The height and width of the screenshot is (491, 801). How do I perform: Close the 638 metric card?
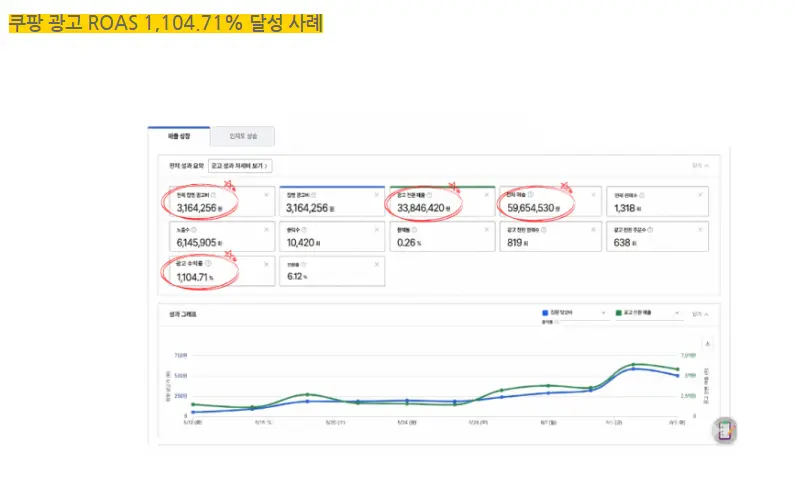click(x=700, y=229)
